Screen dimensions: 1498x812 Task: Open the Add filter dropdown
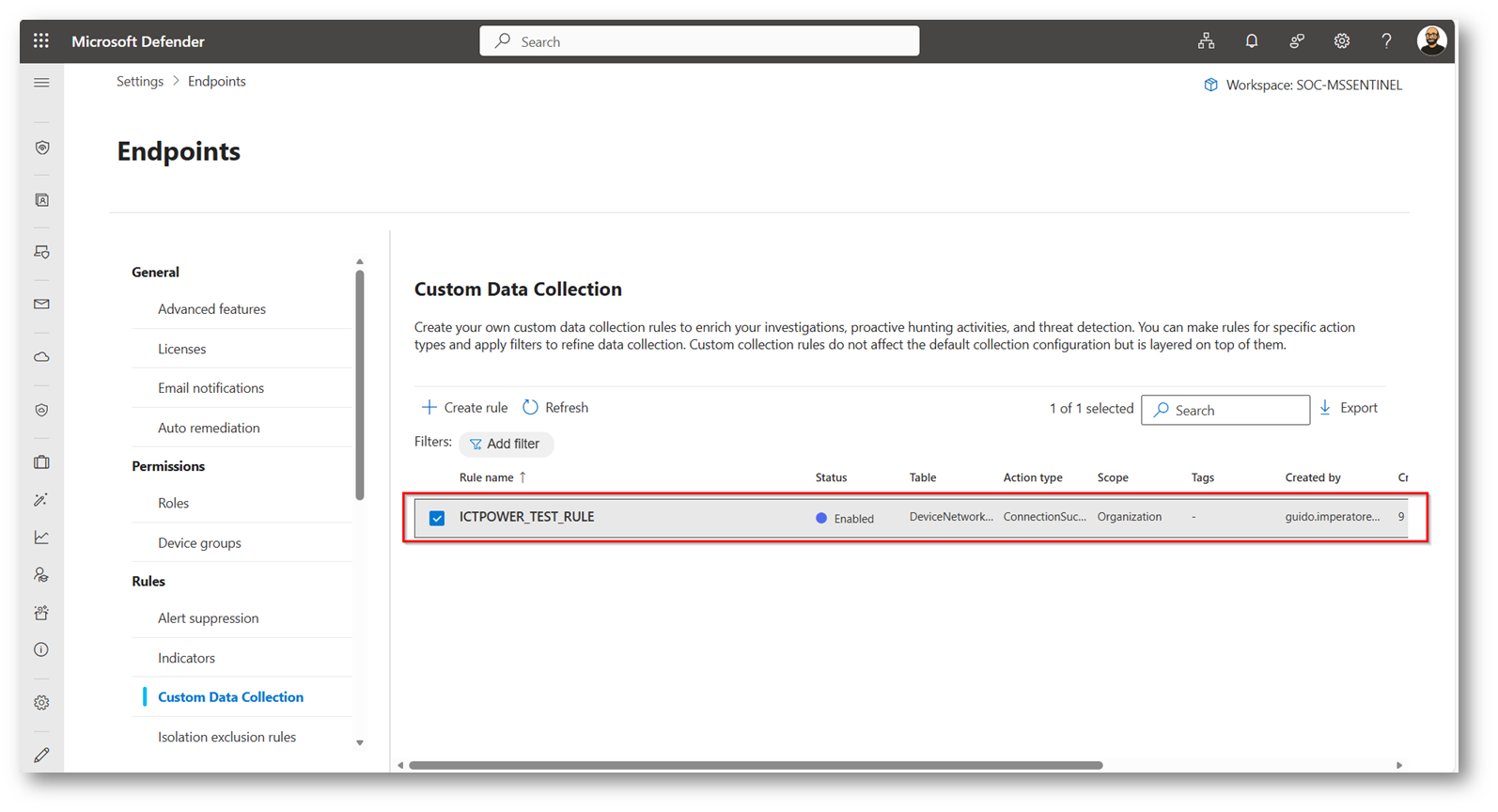(506, 444)
